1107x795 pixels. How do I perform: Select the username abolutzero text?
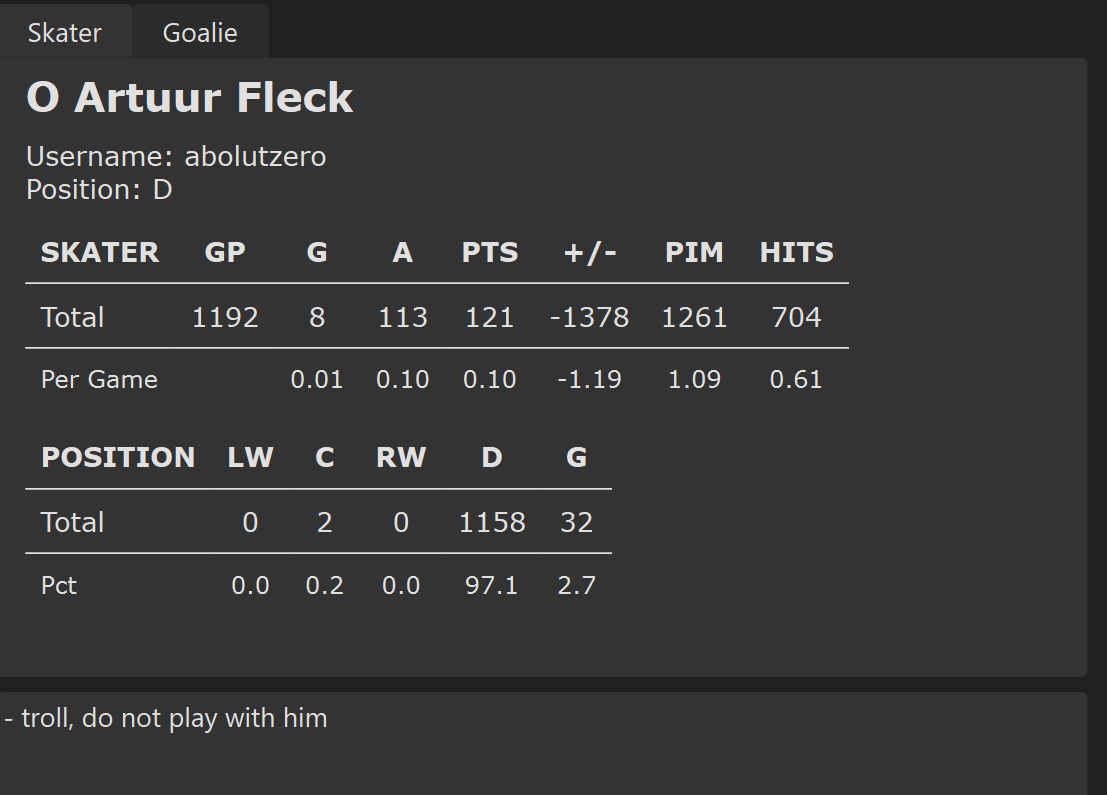click(255, 156)
